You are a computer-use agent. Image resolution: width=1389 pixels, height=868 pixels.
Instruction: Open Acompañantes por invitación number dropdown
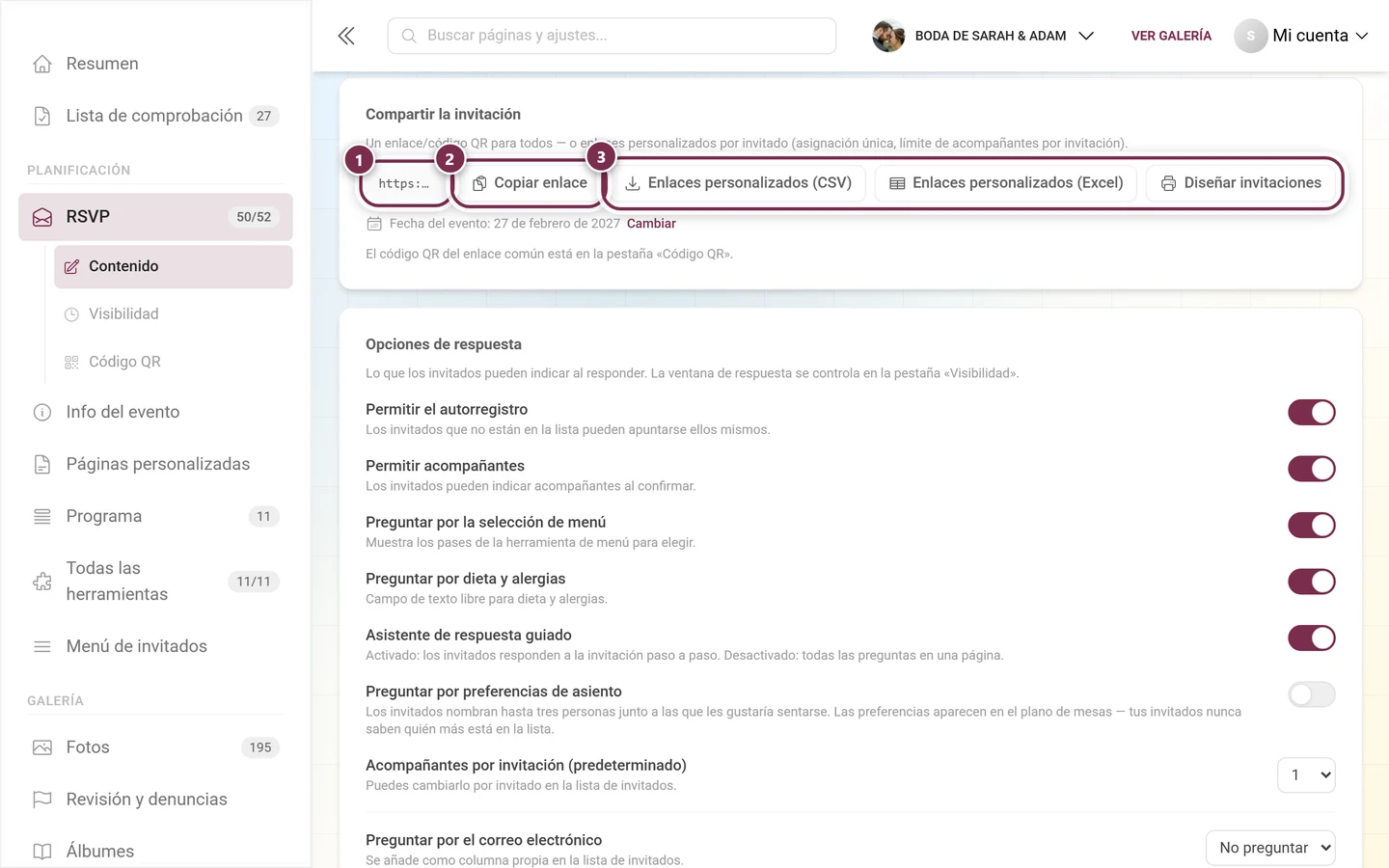tap(1306, 775)
